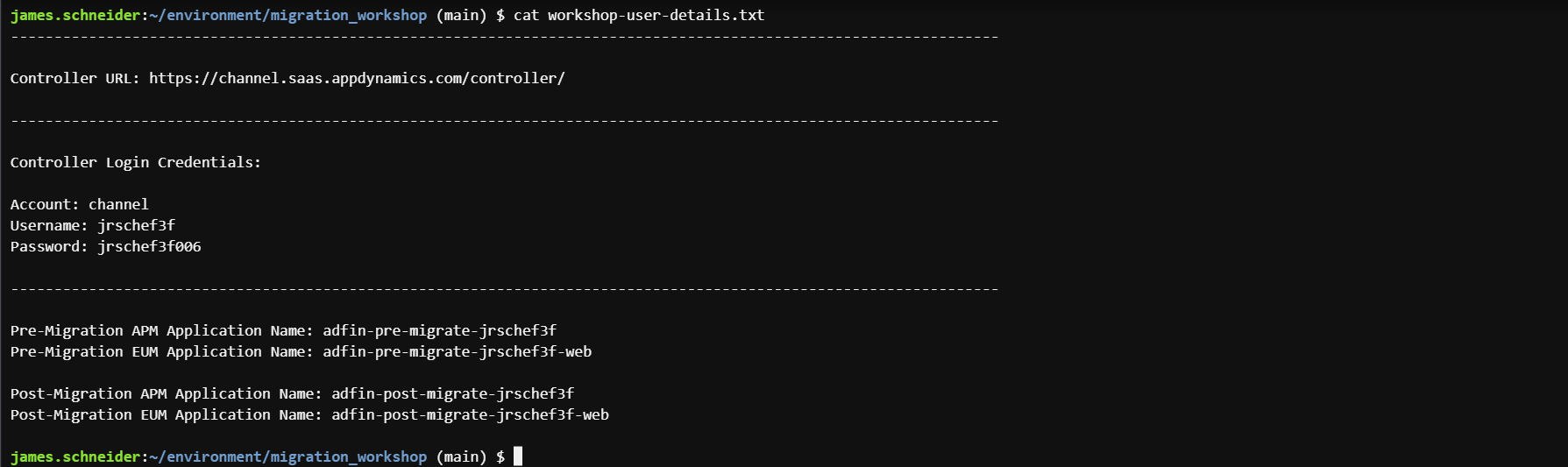Click "(main)" branch in the bottom prompt
The height and width of the screenshot is (467, 1568).
(461, 456)
